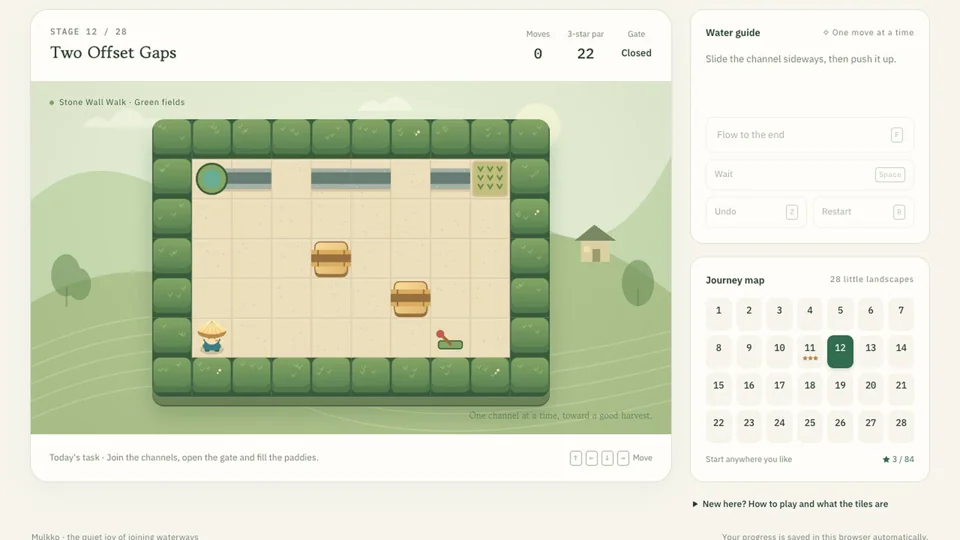Viewport: 960px width, 540px height.
Task: Click the up arrow move key
Action: click(x=576, y=458)
